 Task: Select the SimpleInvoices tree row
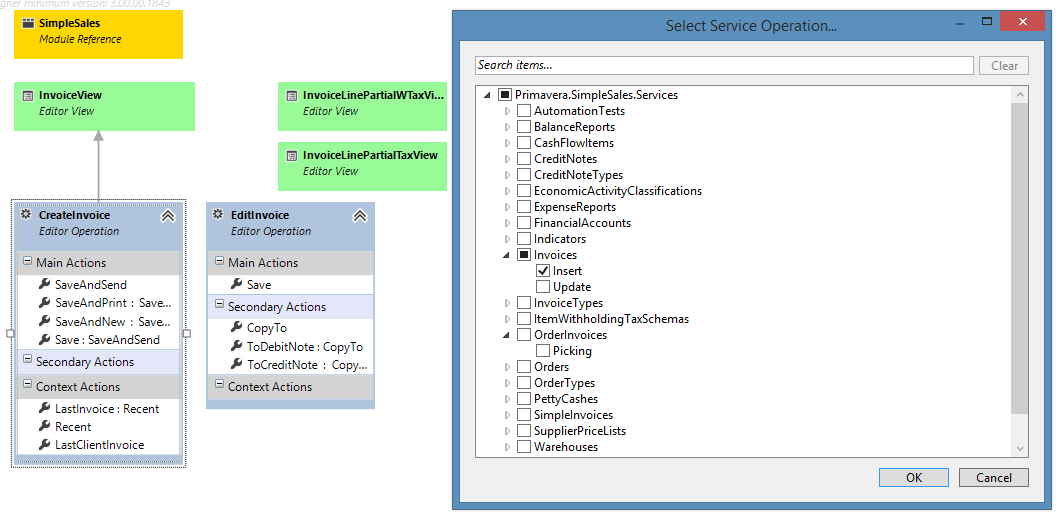click(573, 415)
